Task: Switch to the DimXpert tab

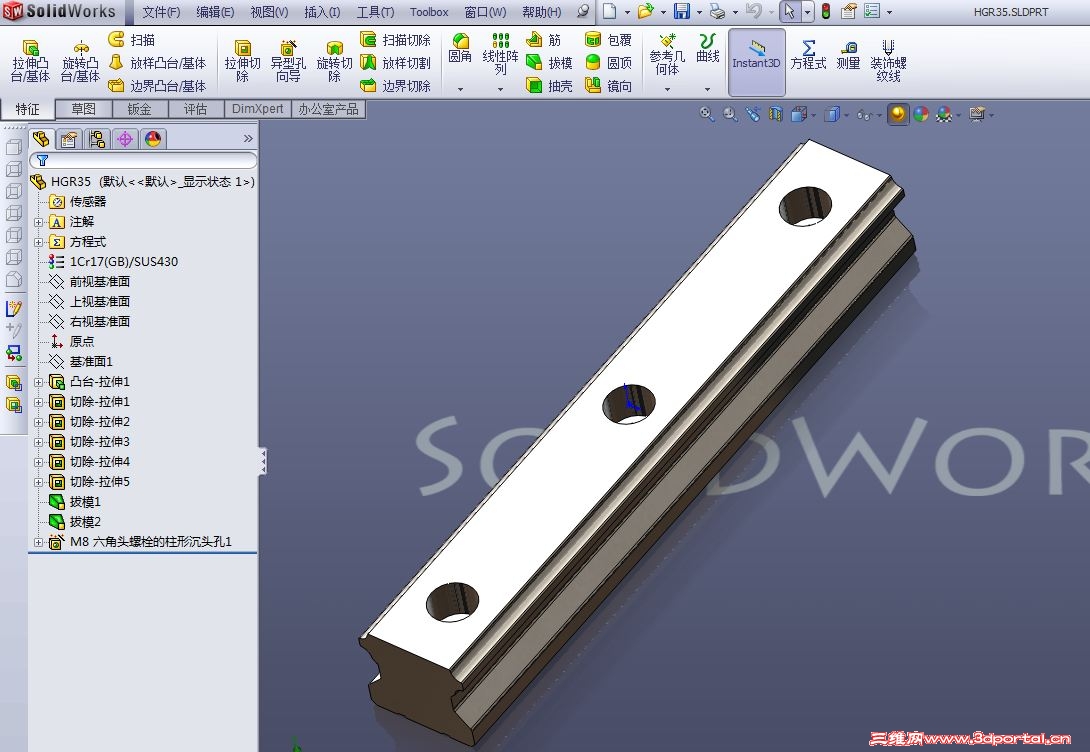Action: [258, 109]
